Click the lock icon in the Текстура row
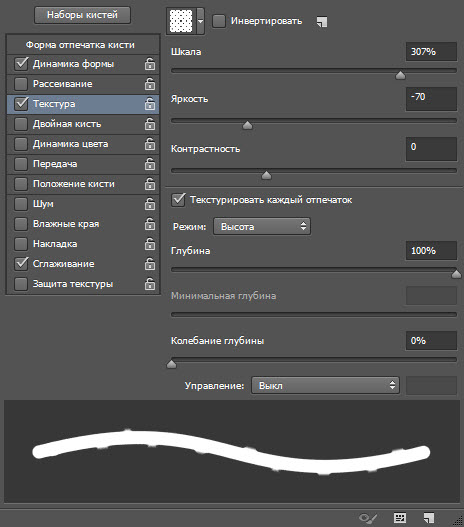 coord(150,104)
